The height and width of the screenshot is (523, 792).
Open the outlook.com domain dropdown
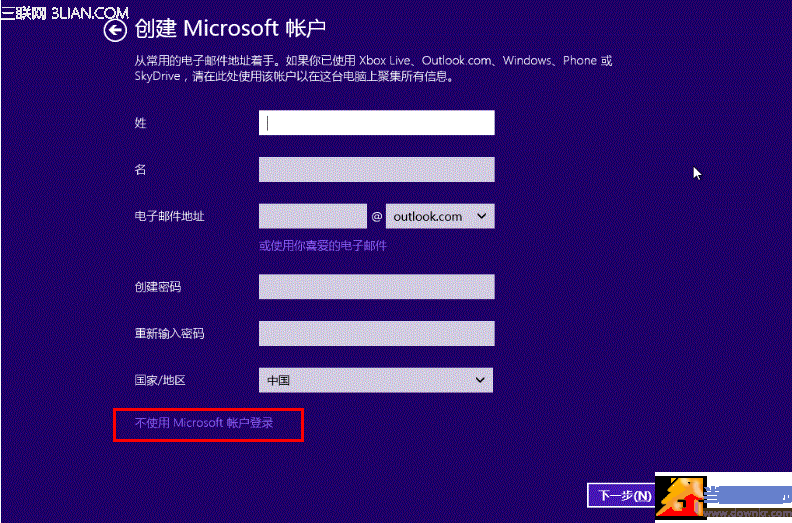(x=440, y=216)
